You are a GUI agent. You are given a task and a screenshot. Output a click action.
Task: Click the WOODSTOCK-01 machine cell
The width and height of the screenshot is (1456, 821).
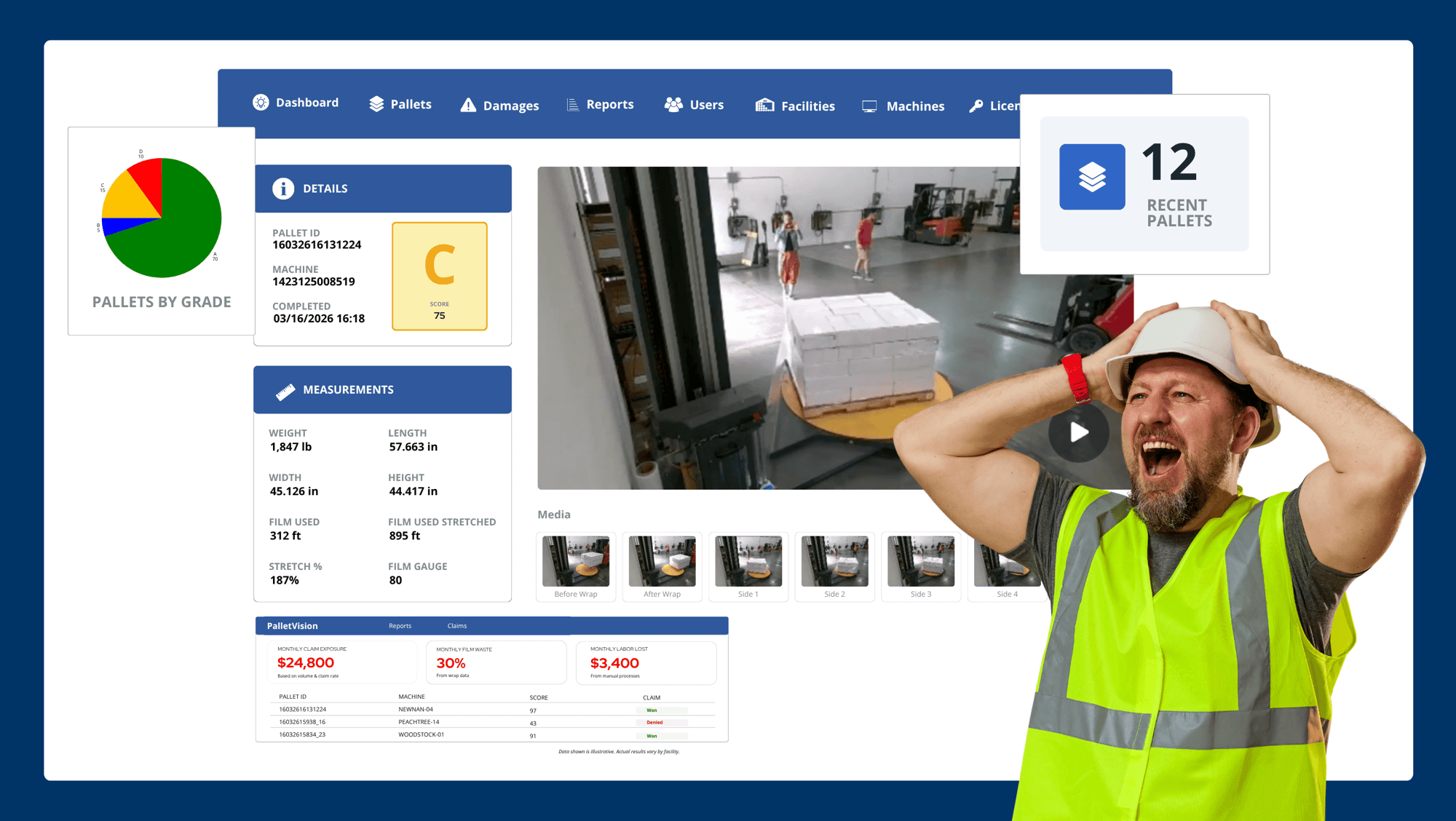421,735
